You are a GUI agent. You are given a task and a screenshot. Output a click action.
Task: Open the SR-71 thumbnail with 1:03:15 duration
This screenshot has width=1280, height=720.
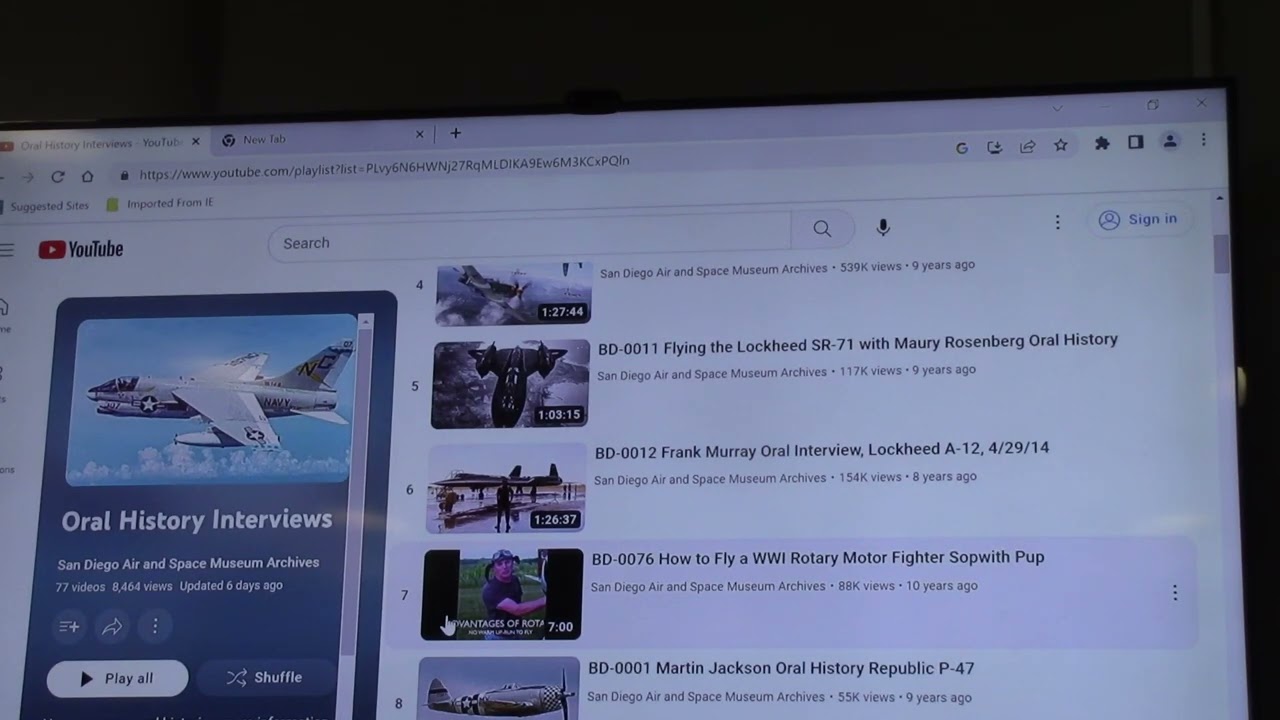[x=510, y=385]
